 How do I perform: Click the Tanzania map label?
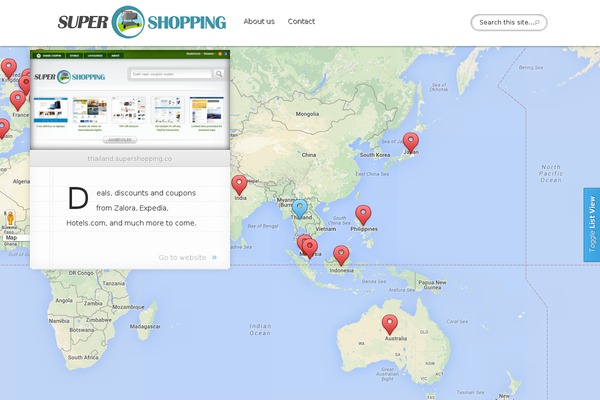(x=114, y=284)
